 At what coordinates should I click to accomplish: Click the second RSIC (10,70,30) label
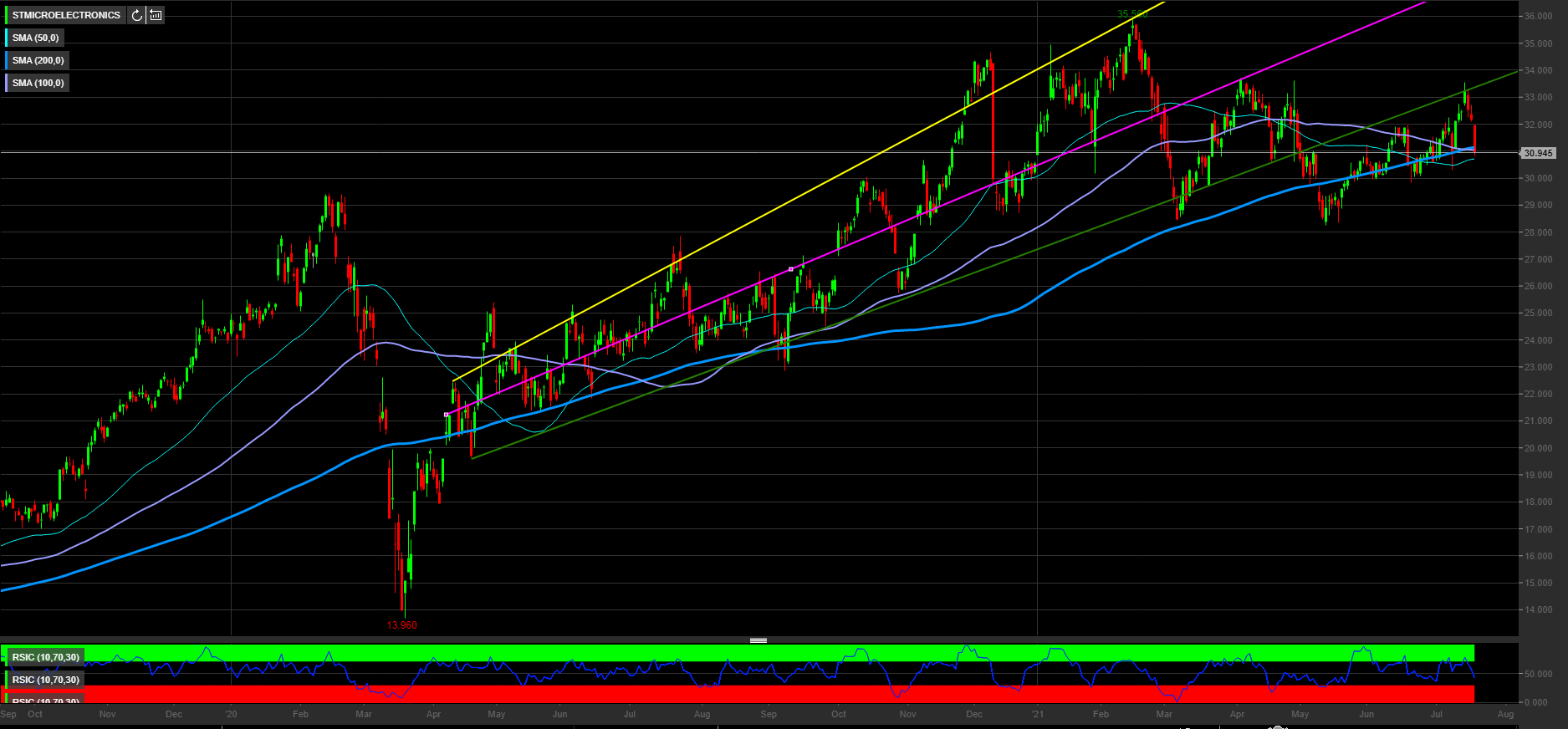(x=46, y=680)
